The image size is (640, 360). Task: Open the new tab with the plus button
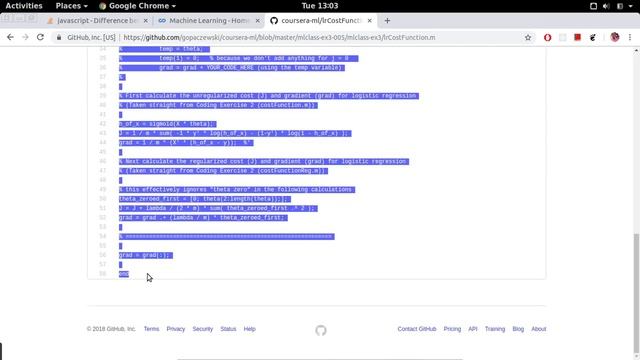click(387, 20)
